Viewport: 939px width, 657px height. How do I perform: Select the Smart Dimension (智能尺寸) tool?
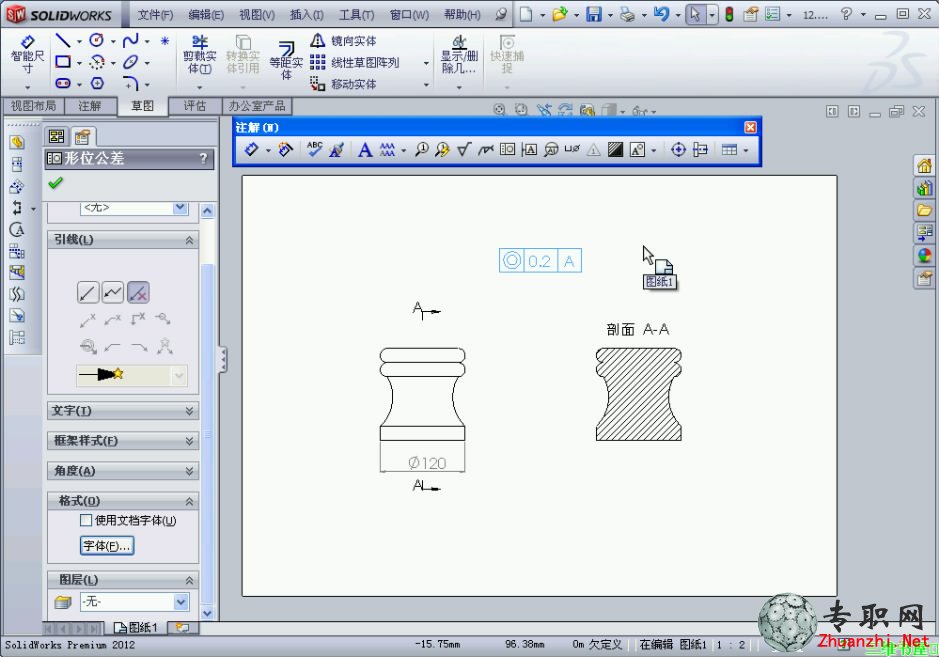pyautogui.click(x=28, y=55)
